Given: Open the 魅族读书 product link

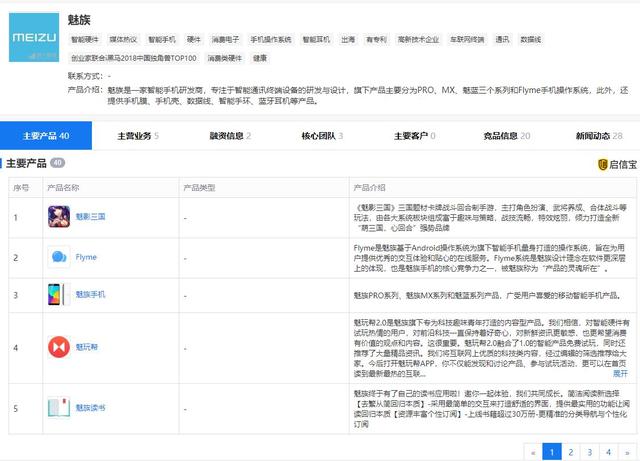Looking at the screenshot, I should 90,408.
